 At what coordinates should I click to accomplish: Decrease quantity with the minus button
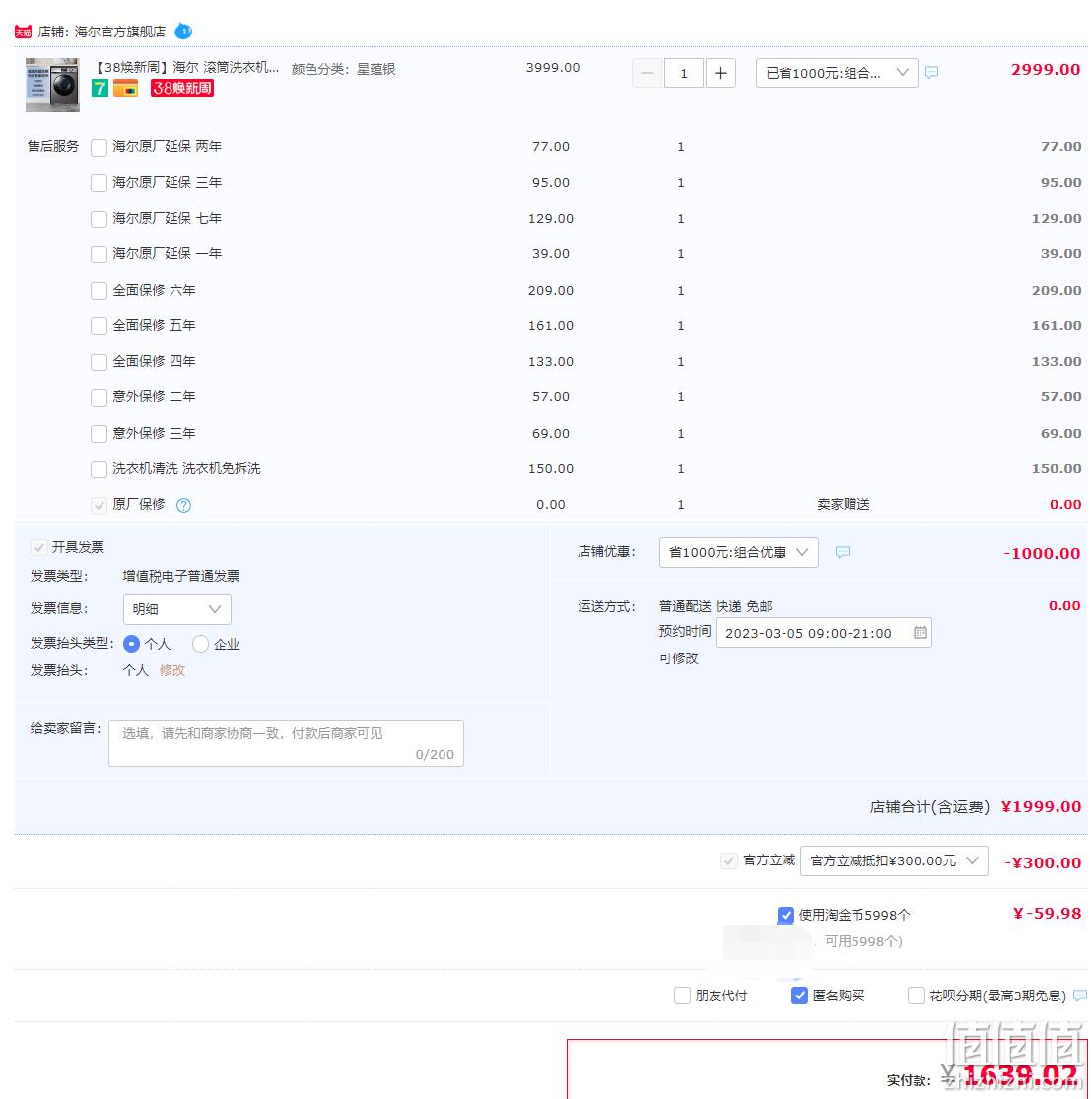[x=647, y=73]
